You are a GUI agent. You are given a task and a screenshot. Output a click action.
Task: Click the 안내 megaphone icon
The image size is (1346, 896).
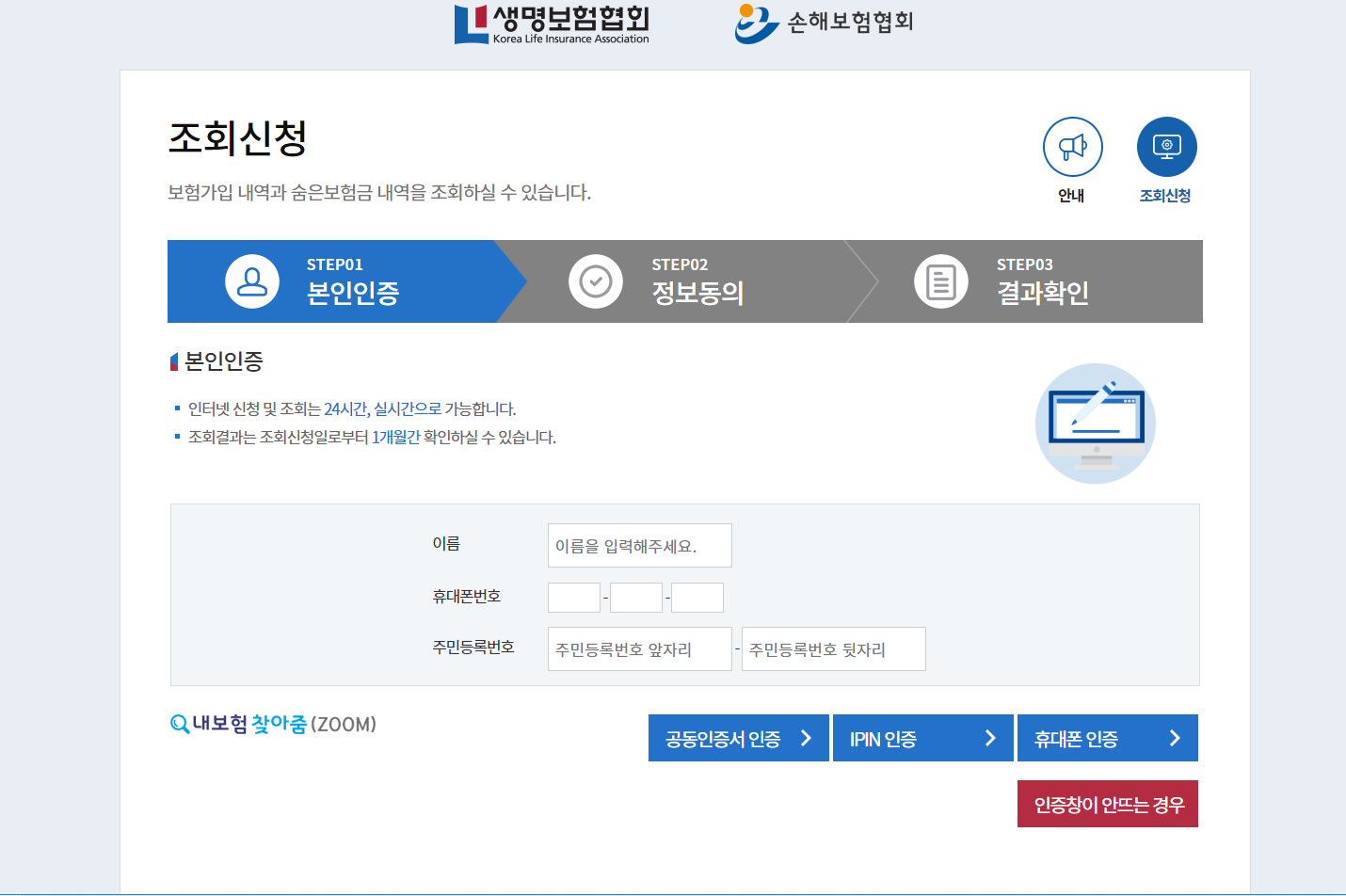coord(1072,146)
